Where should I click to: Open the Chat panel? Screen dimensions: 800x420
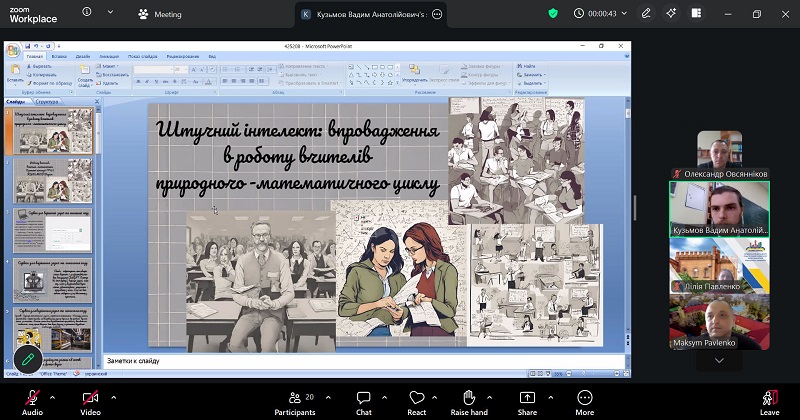364,403
